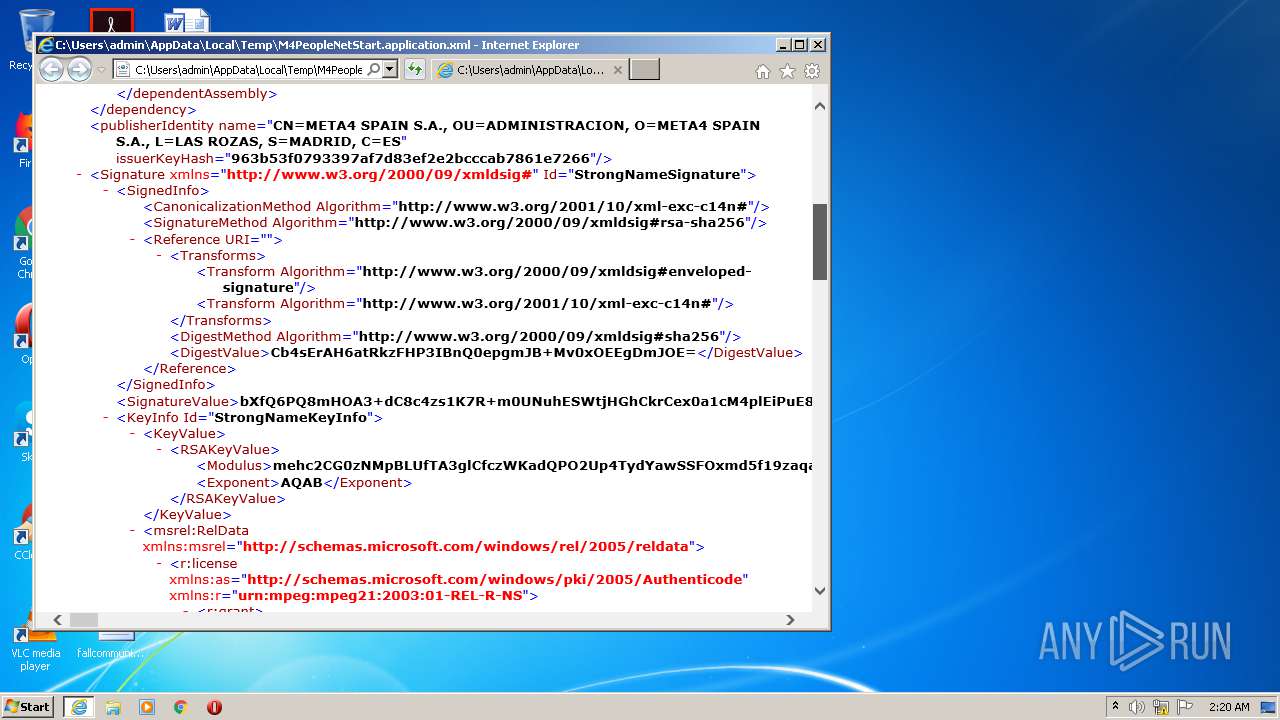This screenshot has width=1280, height=720.
Task: Show hidden system tray icons arrow
Action: (1115, 707)
